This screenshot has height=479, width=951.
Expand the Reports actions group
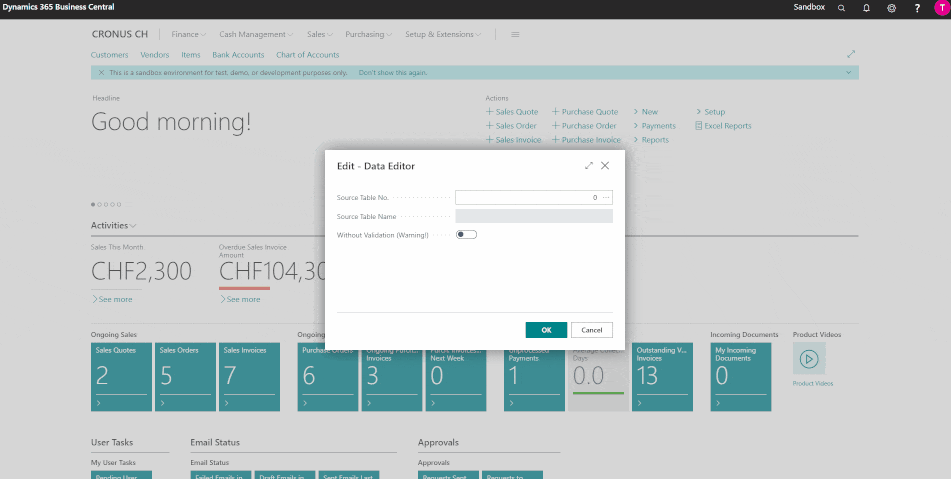(651, 139)
